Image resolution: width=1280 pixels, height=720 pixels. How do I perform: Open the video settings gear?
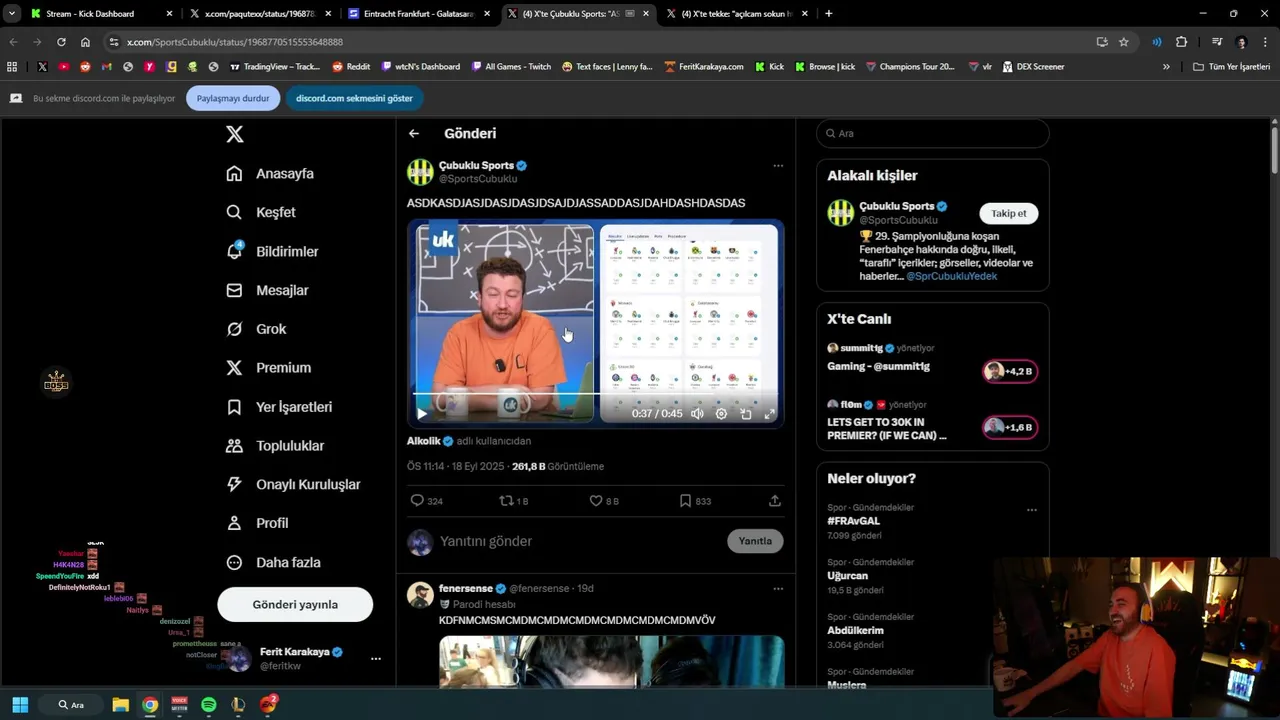pos(721,413)
